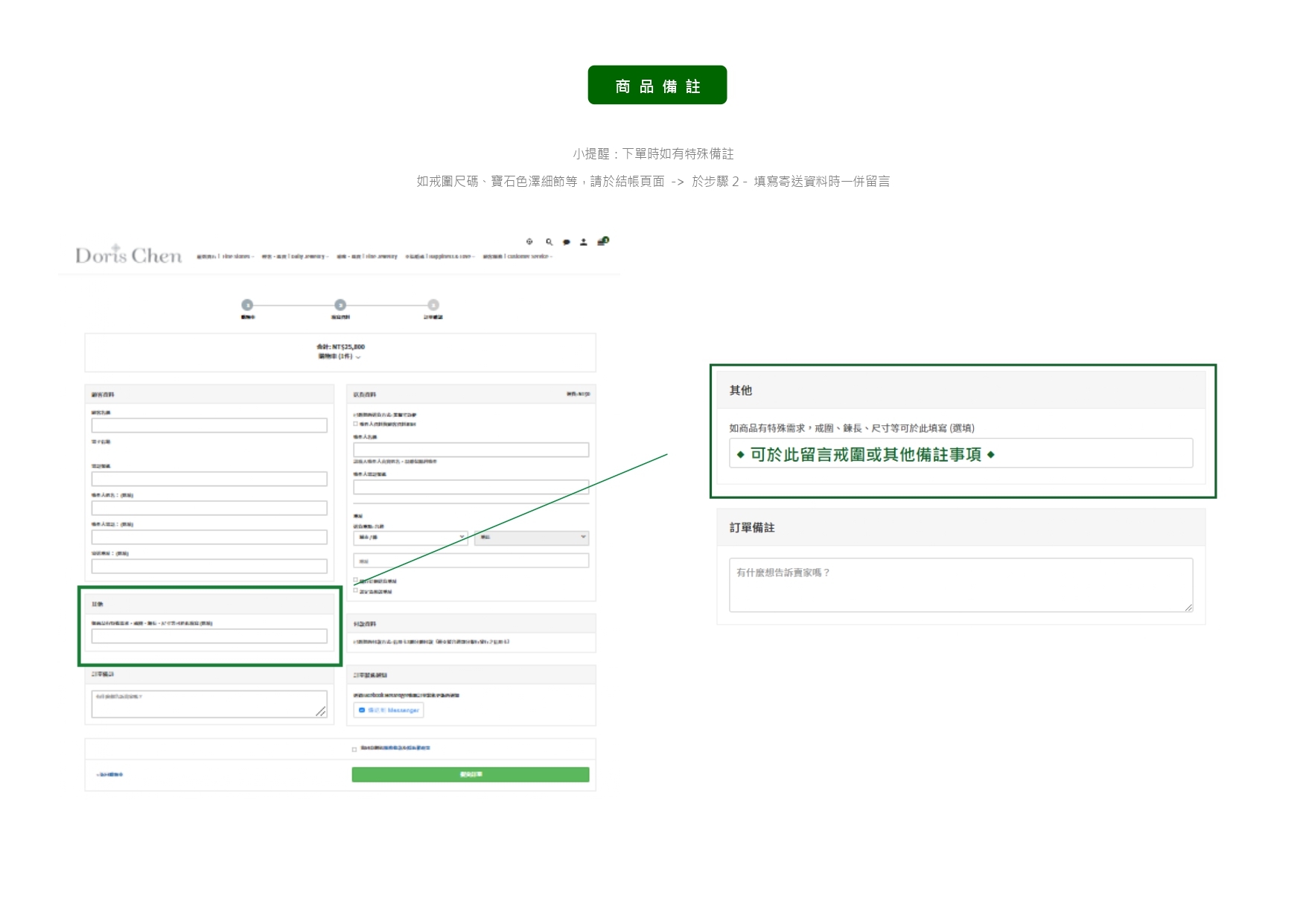The image size is (1306, 924).
Task: Open the 'daily jewelry' navigation menu
Action: coord(295,256)
